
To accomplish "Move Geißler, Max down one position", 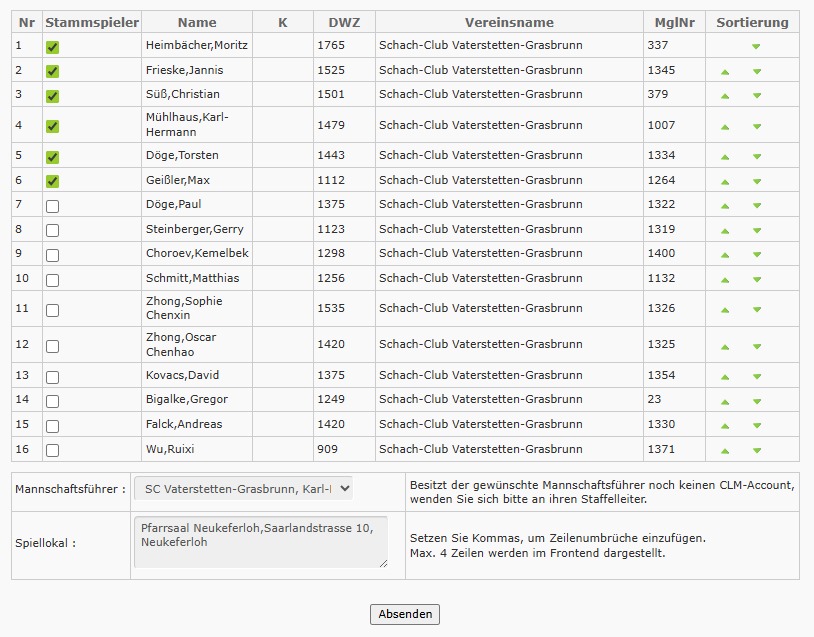I will click(757, 182).
